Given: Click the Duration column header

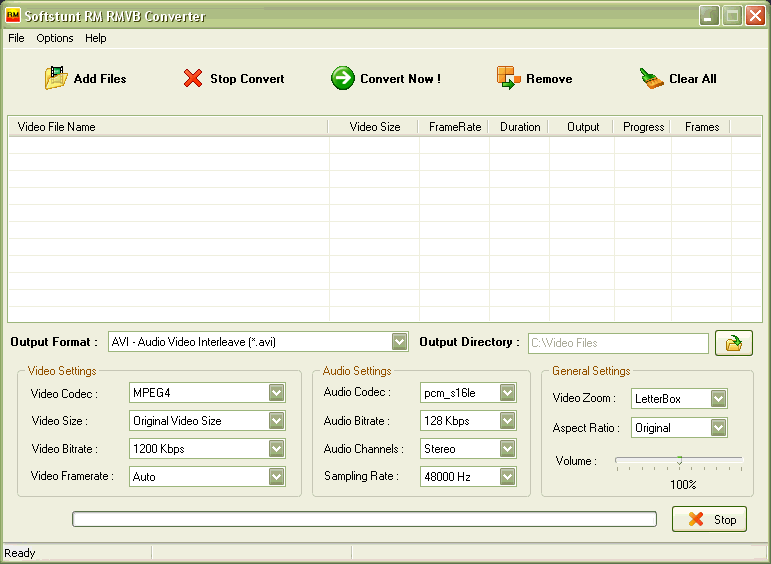Looking at the screenshot, I should 518,127.
